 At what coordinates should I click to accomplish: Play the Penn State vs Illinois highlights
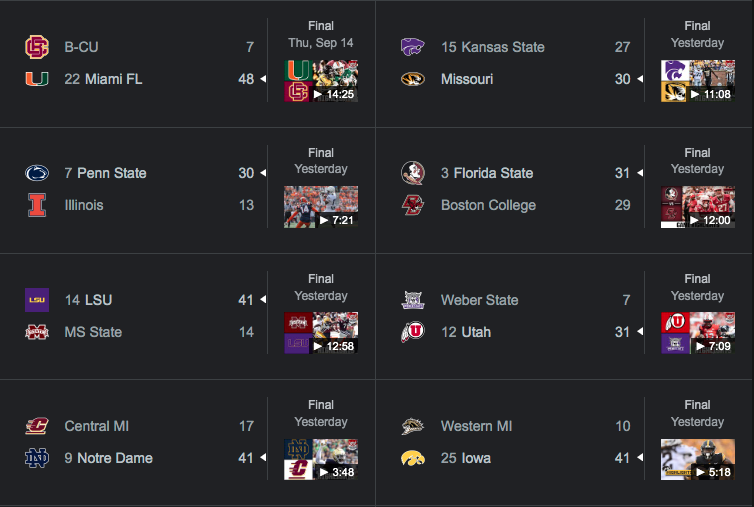tap(321, 207)
